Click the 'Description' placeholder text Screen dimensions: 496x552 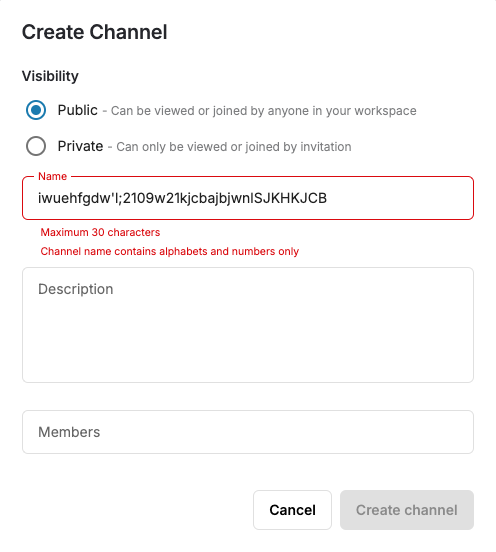click(76, 289)
